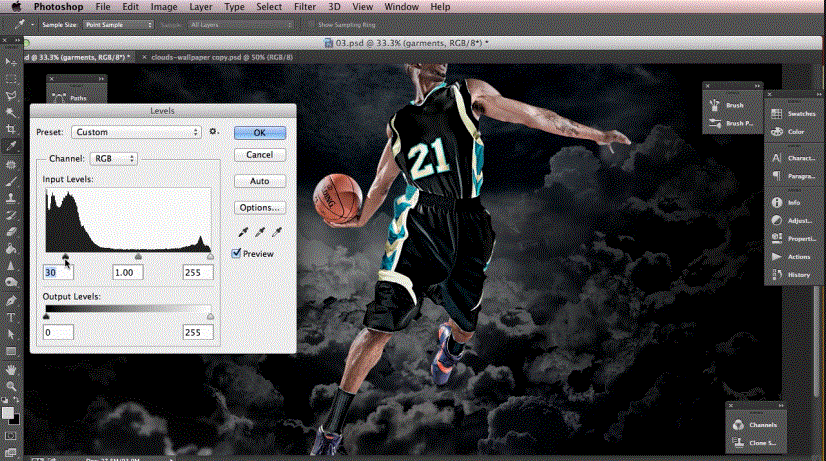The width and height of the screenshot is (826, 461).
Task: Click the midtone 1.00 input field
Action: 127,272
